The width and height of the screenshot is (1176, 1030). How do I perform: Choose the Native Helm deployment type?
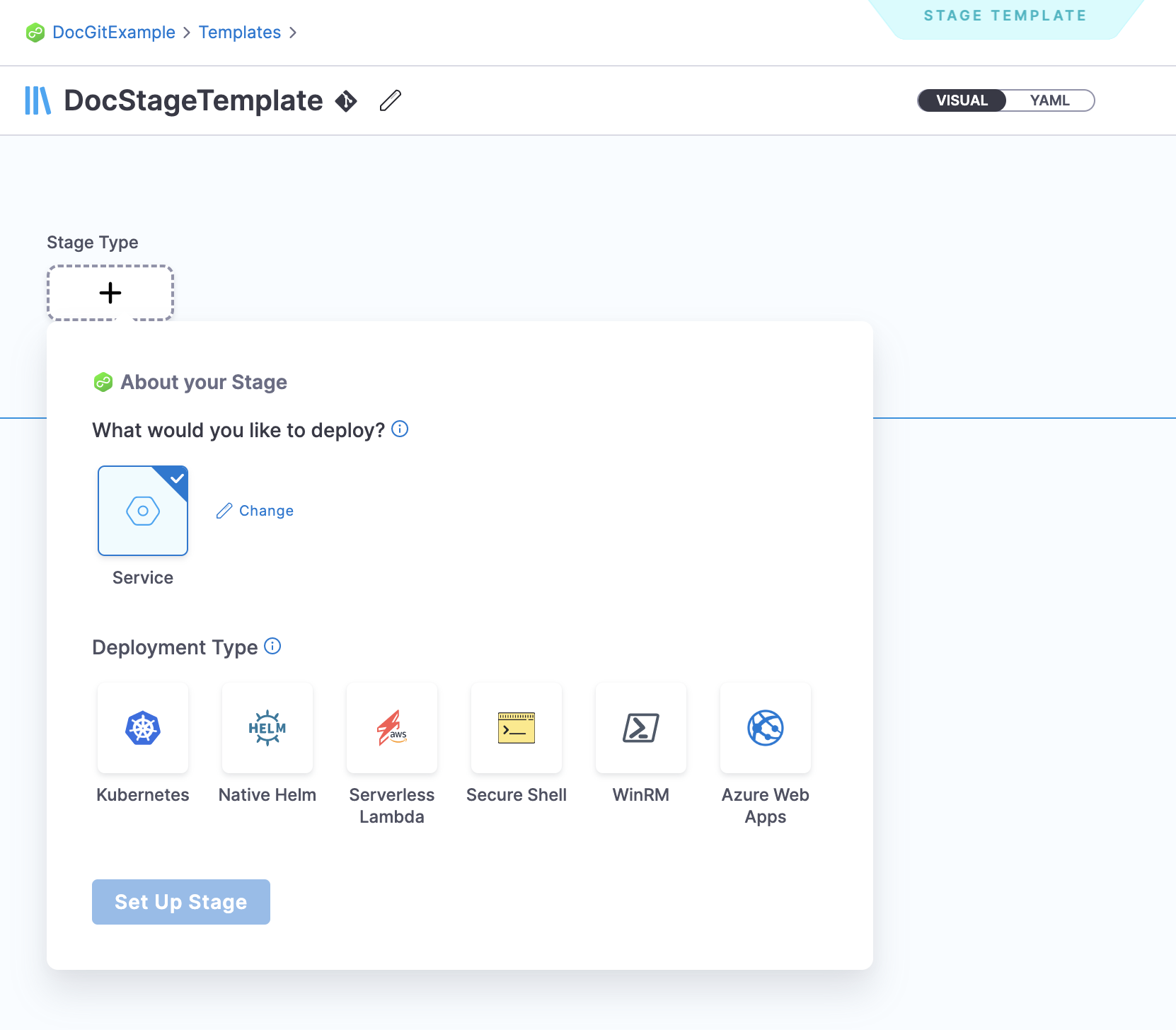pyautogui.click(x=267, y=728)
